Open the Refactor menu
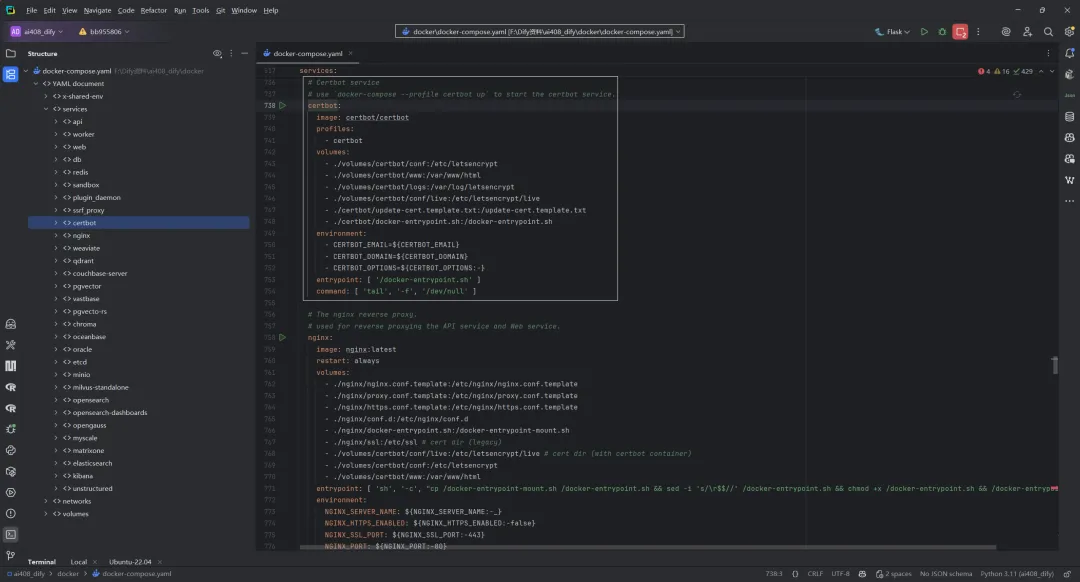This screenshot has height=582, width=1080. [x=154, y=10]
